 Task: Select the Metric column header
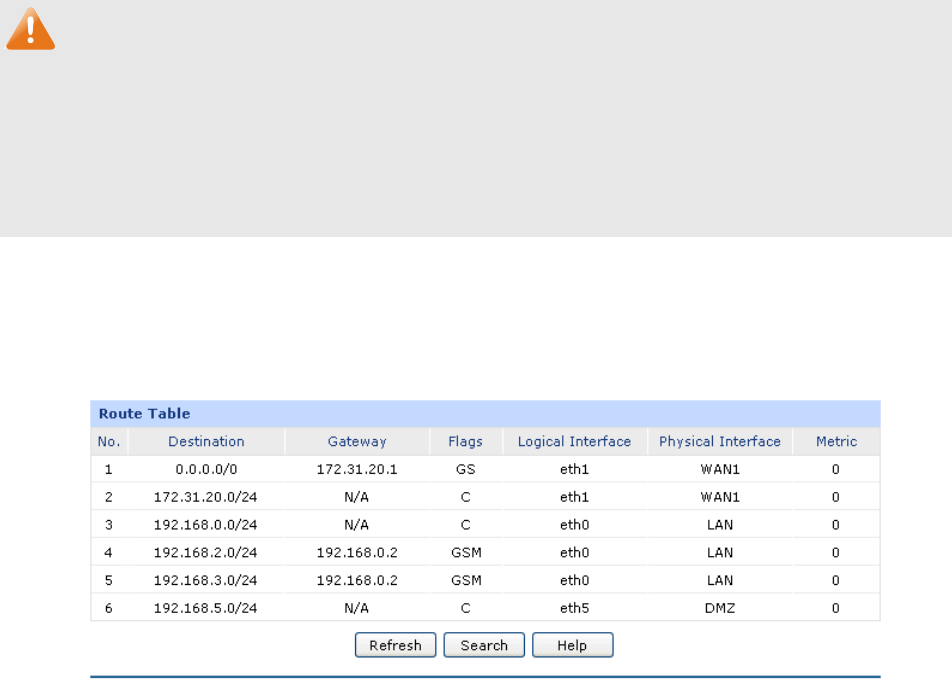[x=837, y=441]
